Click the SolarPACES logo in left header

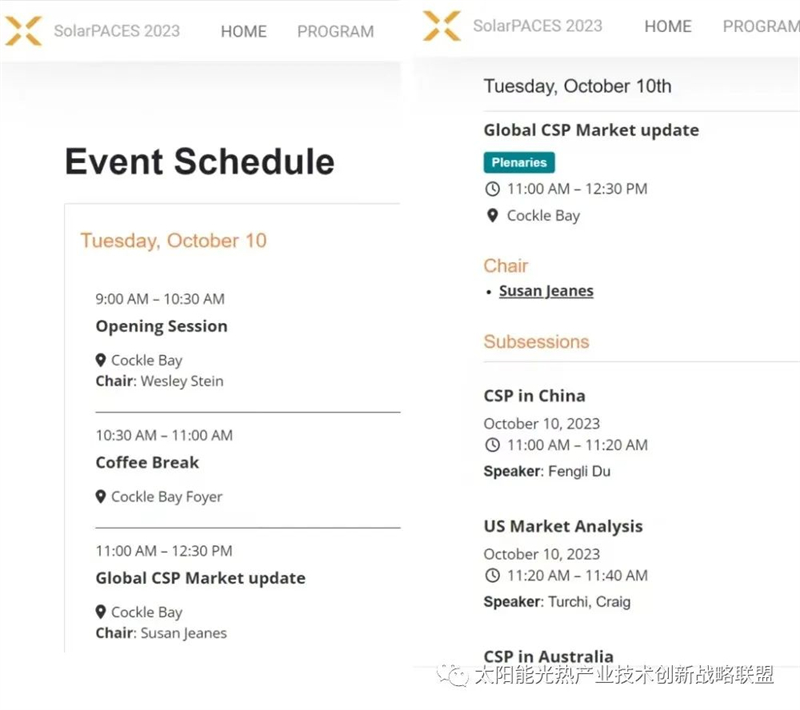(23, 31)
